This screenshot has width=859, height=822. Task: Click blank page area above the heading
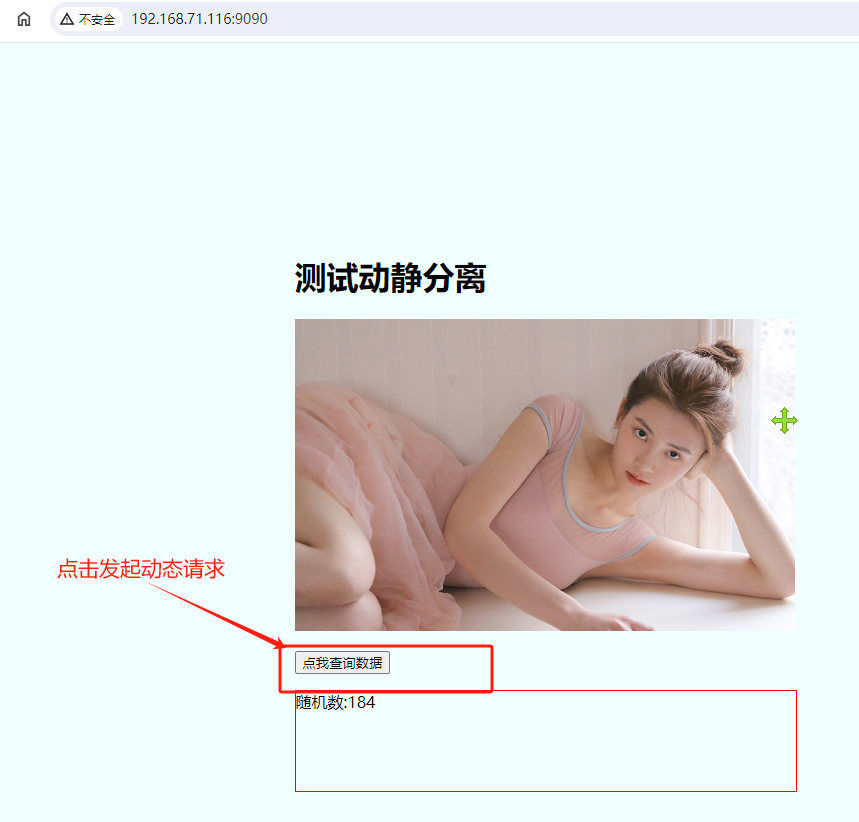coord(430,150)
